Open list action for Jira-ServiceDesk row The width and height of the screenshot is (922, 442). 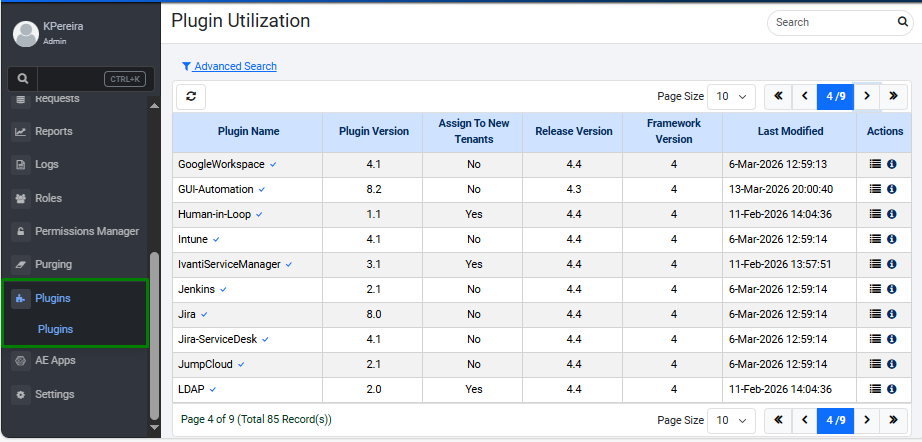tap(875, 339)
